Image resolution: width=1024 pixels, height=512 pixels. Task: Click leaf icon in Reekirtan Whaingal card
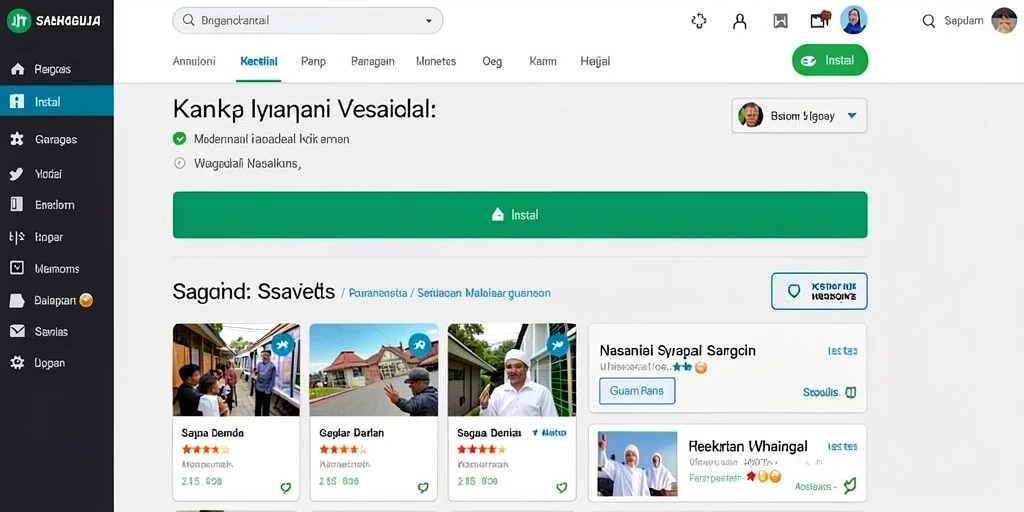point(849,486)
